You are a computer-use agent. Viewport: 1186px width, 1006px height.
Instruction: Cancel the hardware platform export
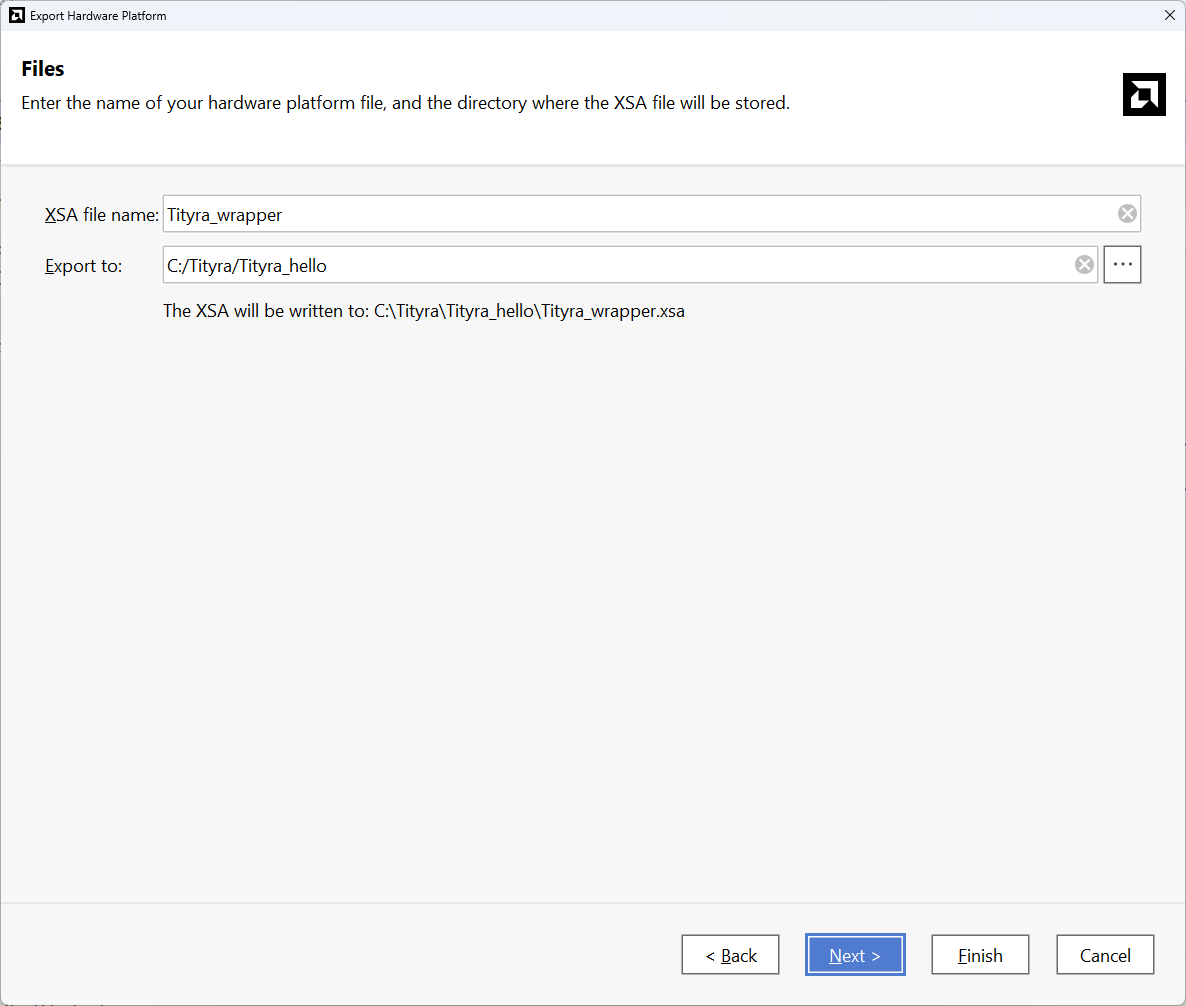tap(1105, 955)
